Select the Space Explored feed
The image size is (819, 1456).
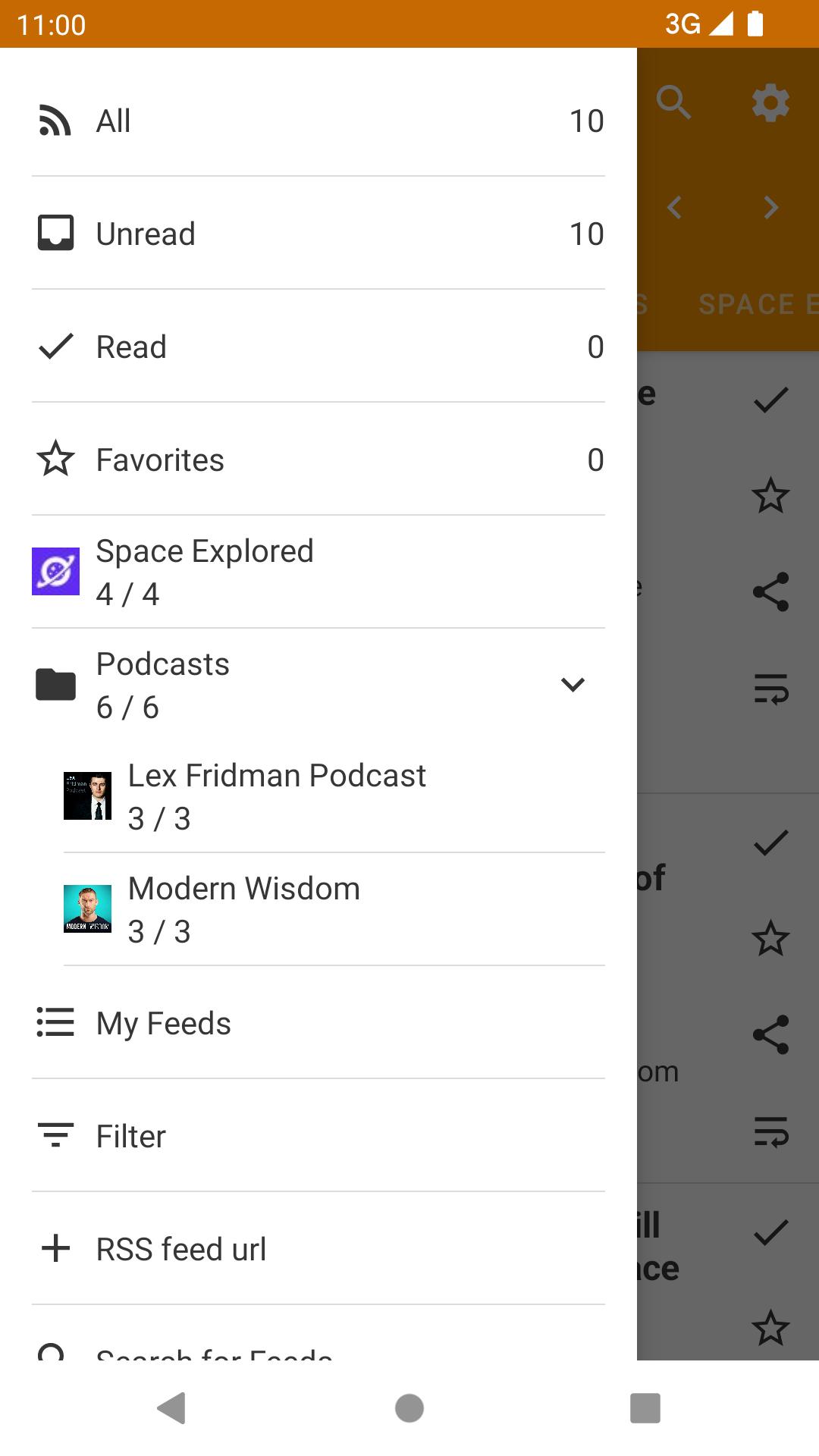pos(318,572)
